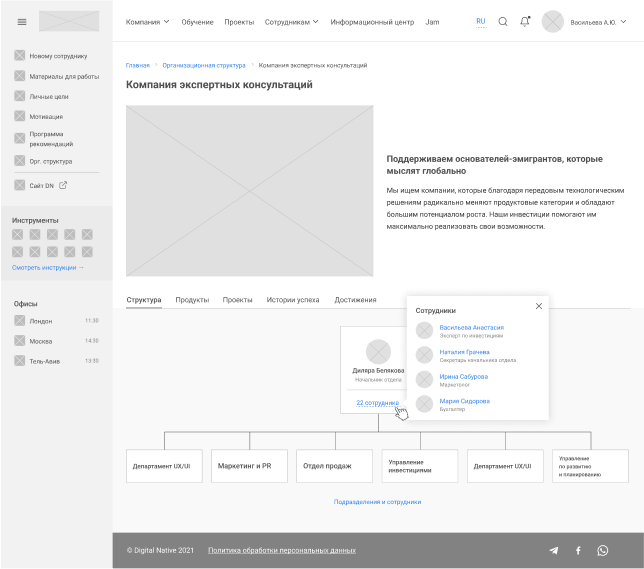The image size is (644, 569).
Task: Open the Jam menu item
Action: point(432,22)
